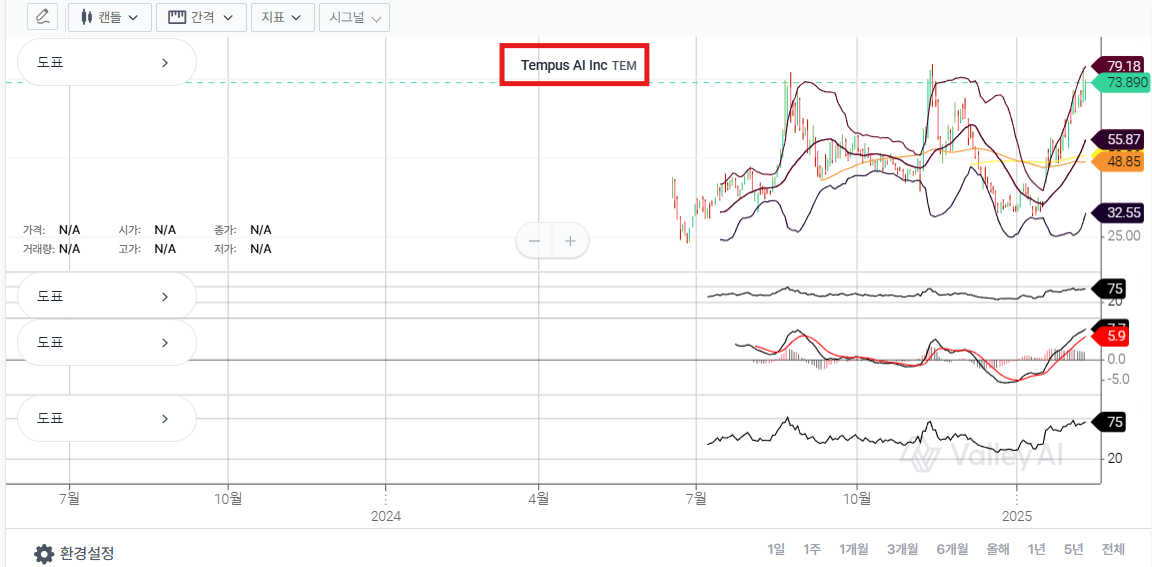
Task: Zoom in the chart with plus button
Action: point(570,240)
